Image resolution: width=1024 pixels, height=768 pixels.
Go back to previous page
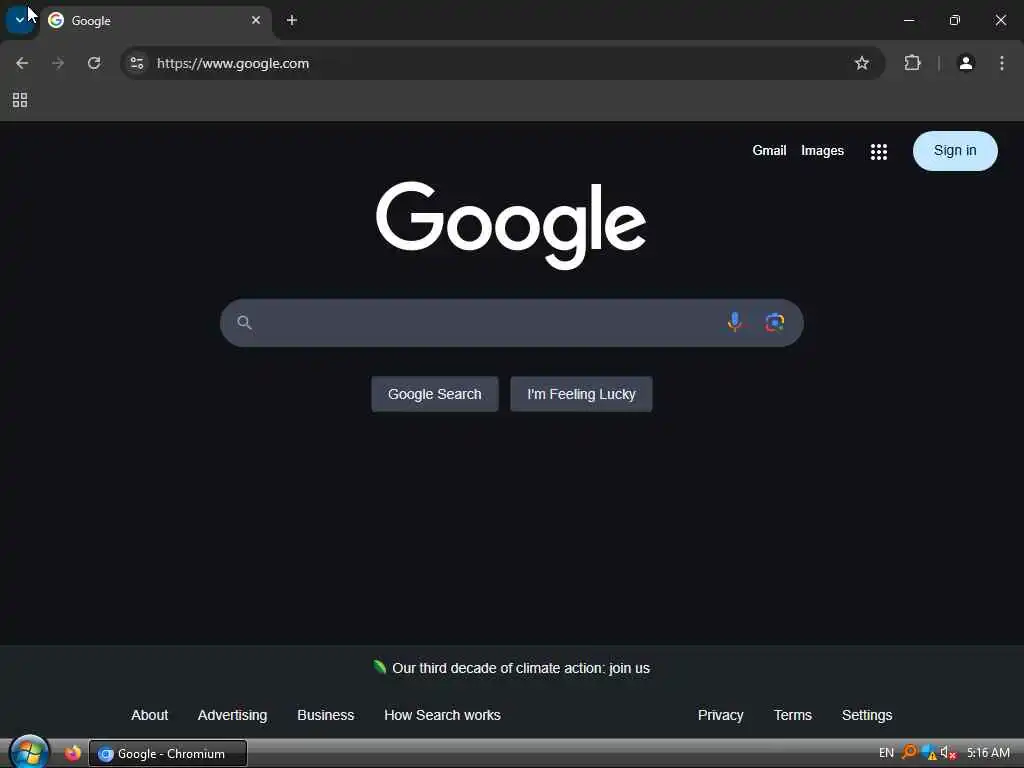click(x=22, y=63)
